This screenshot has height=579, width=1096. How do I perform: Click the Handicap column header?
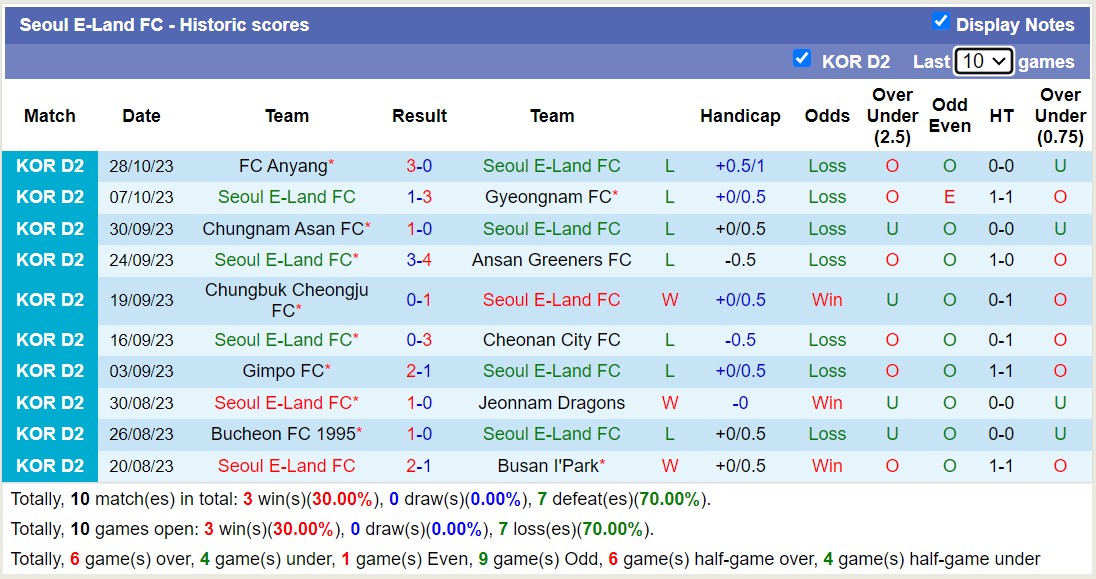(740, 116)
